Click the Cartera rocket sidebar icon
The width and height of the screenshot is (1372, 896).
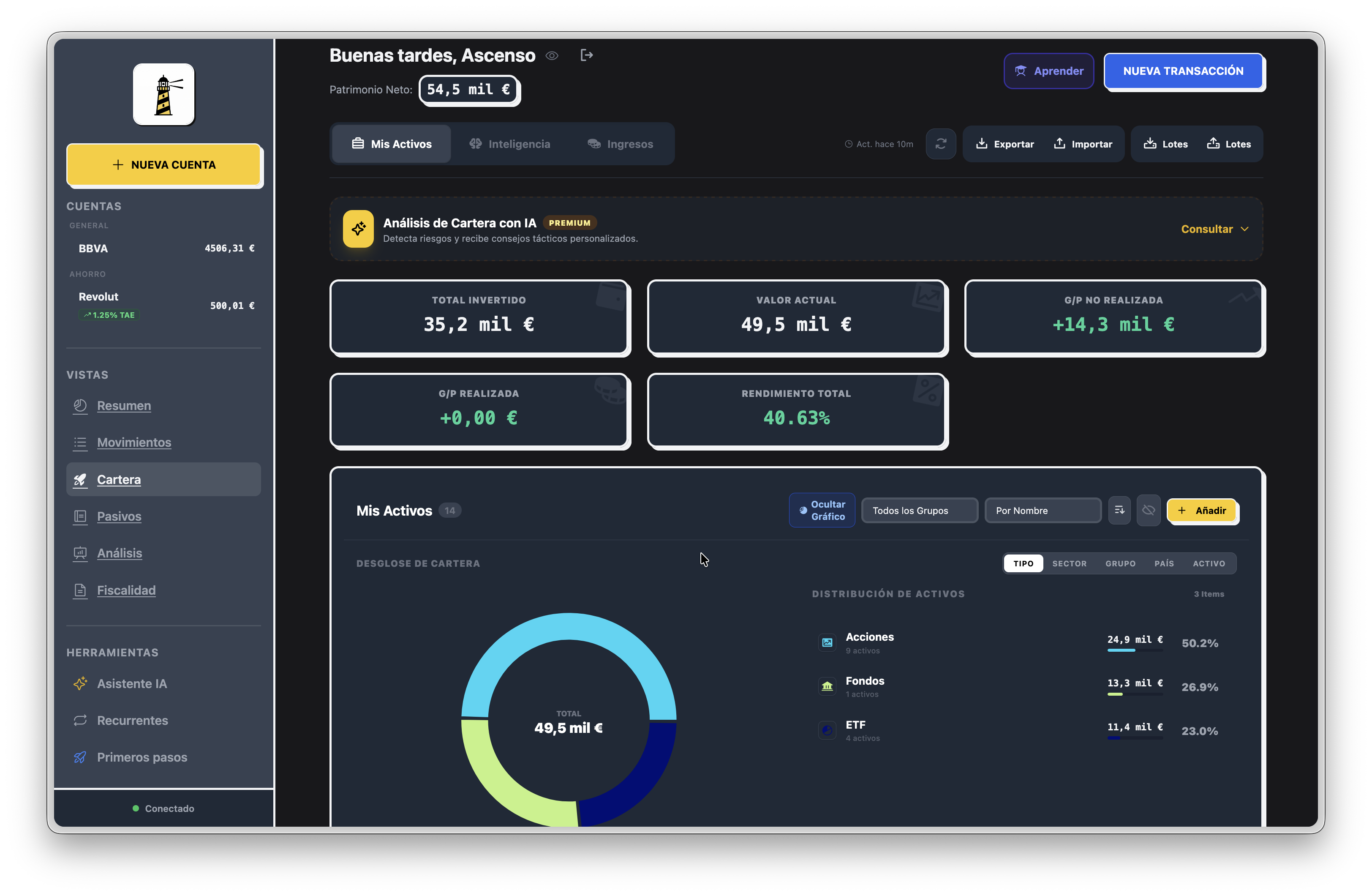[x=80, y=479]
